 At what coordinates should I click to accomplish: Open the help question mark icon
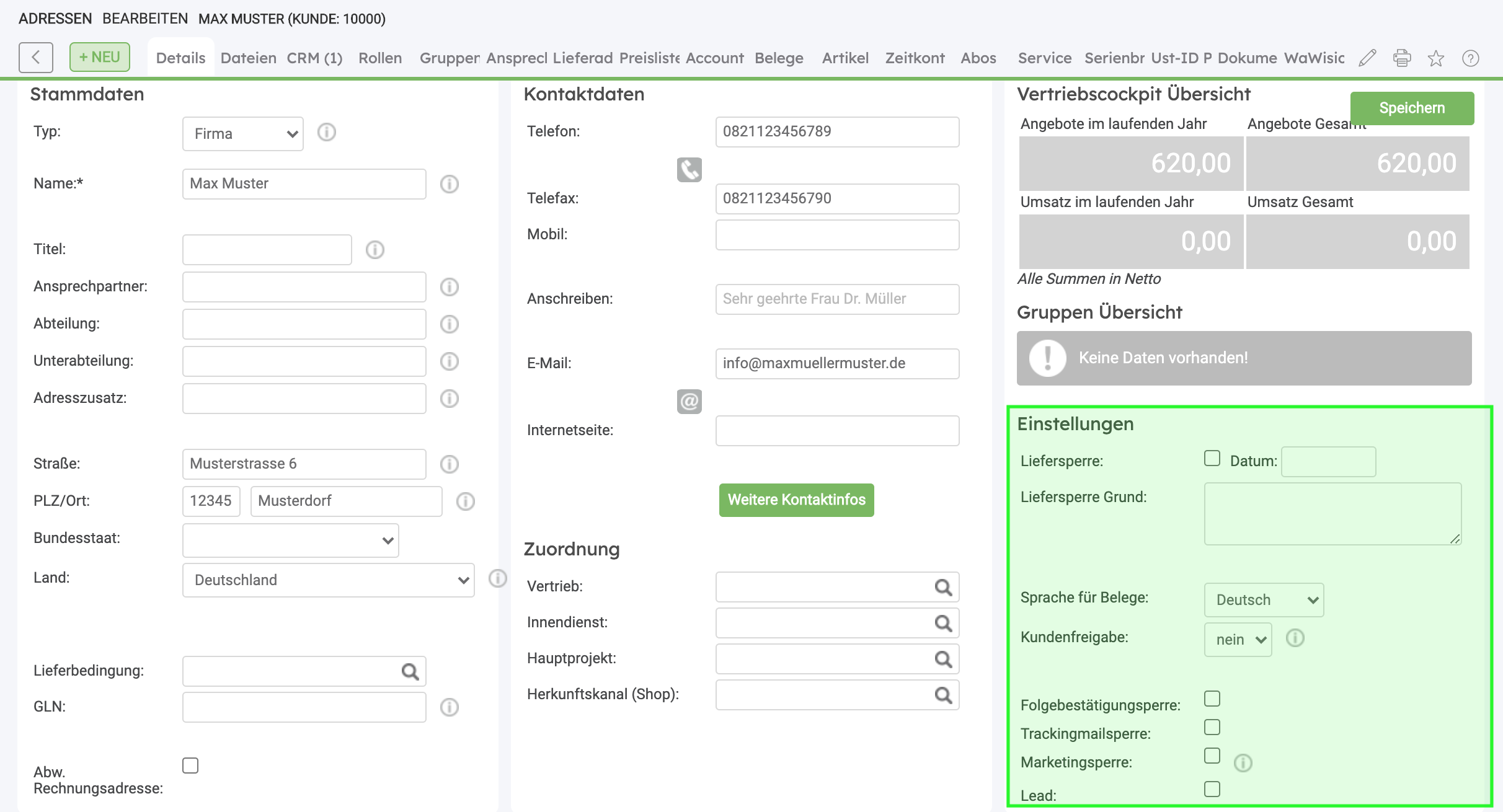pyautogui.click(x=1470, y=58)
